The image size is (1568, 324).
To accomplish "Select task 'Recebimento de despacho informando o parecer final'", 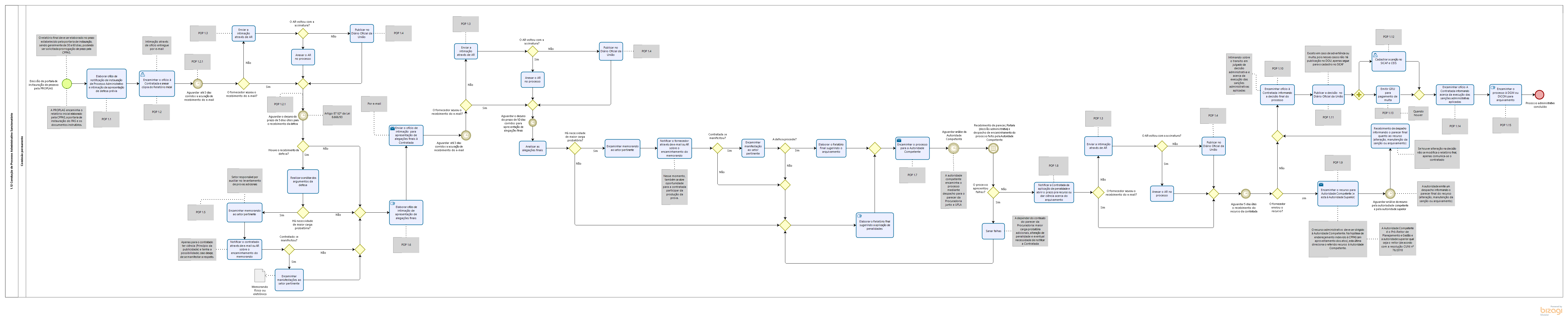I will tap(1390, 136).
